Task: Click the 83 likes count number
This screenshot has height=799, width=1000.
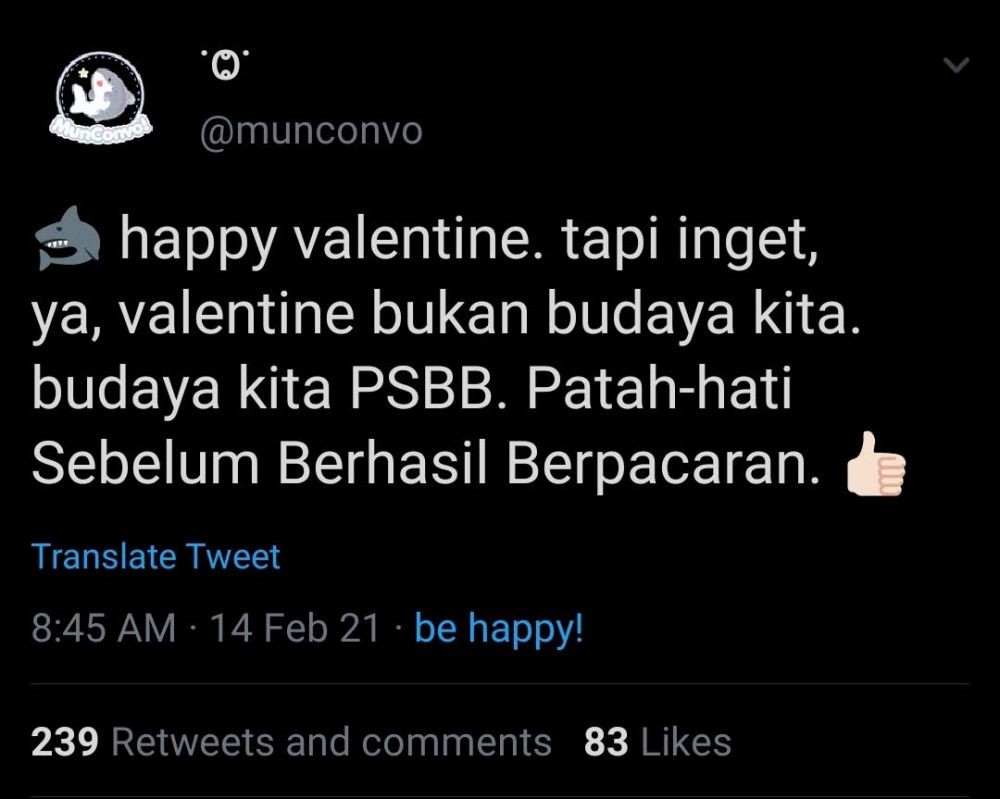Action: coord(606,742)
